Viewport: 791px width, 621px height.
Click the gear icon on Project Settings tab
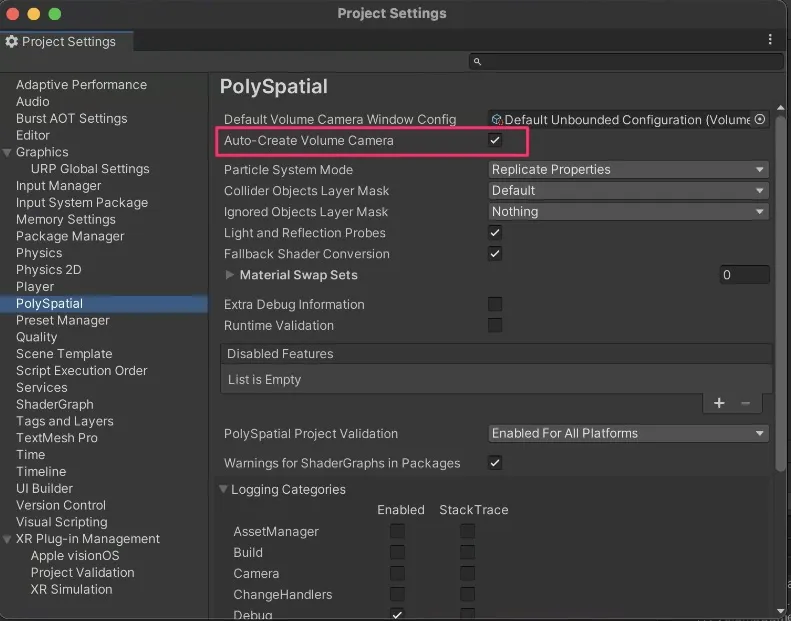[x=12, y=42]
